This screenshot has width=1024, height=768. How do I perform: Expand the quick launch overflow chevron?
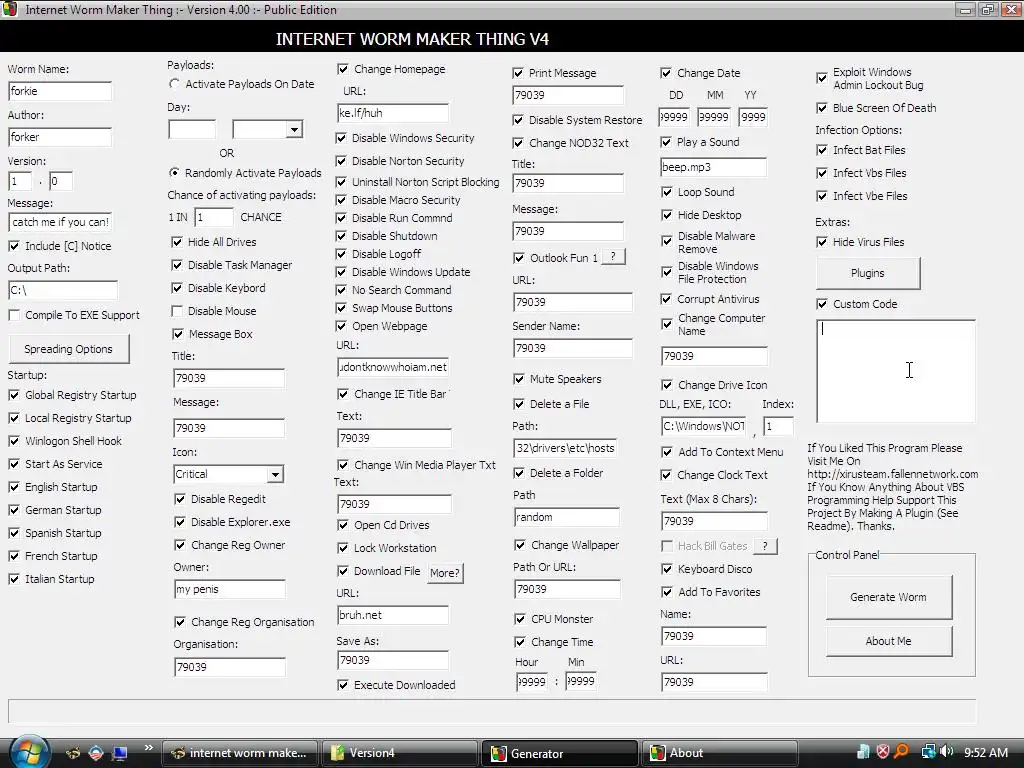pyautogui.click(x=149, y=748)
